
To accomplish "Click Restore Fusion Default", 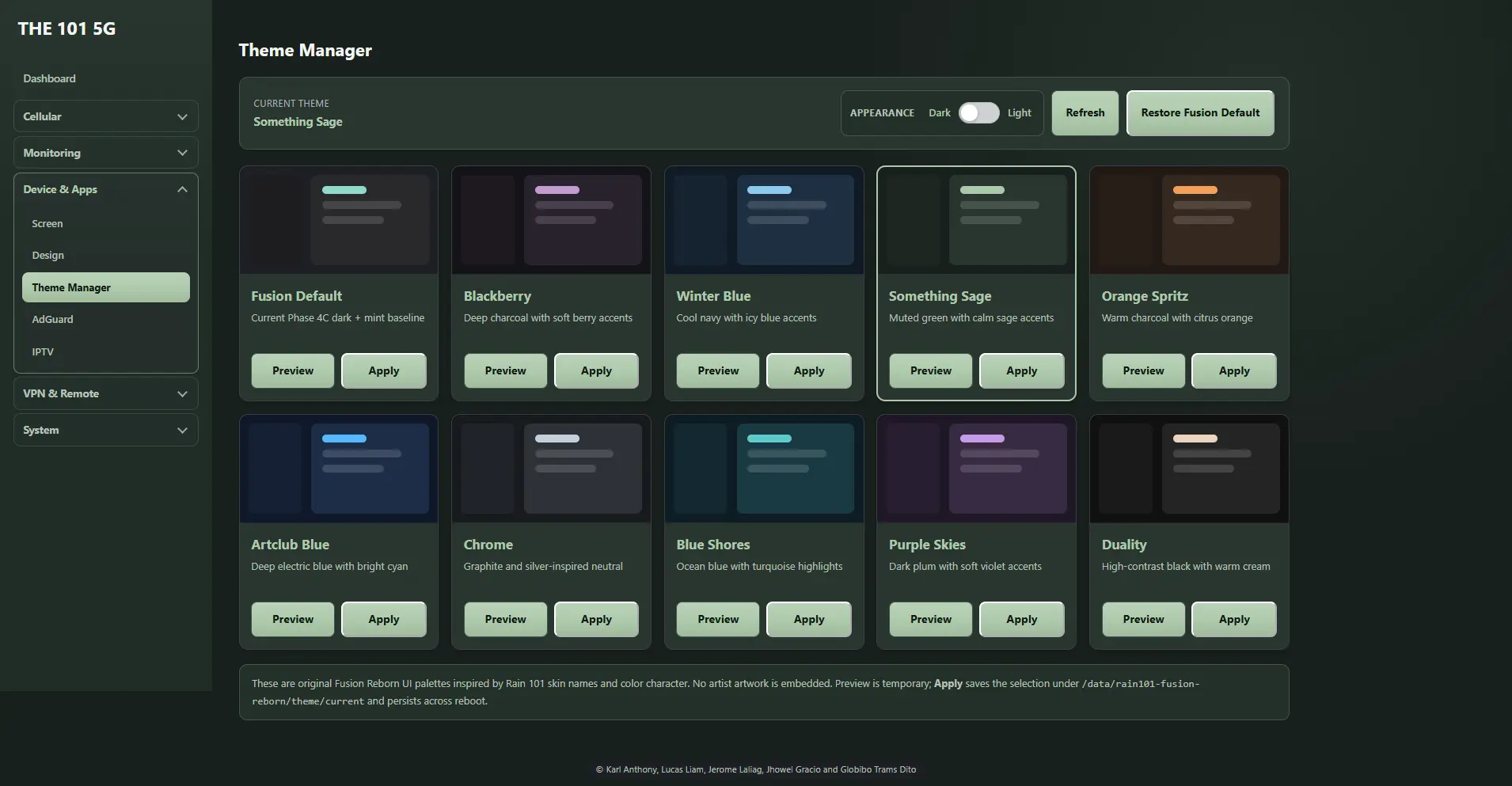I will pos(1200,113).
